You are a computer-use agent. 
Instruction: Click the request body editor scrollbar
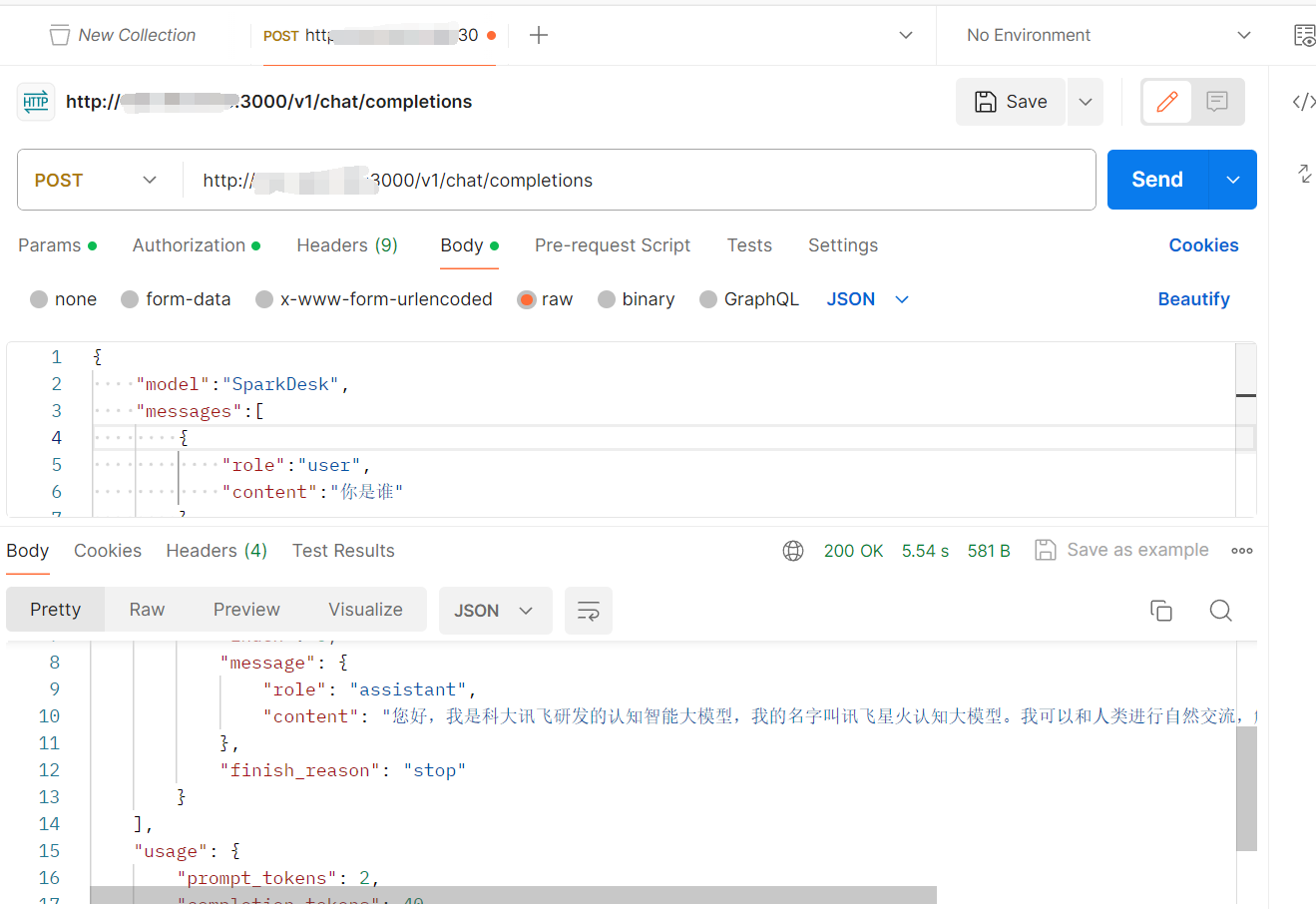(1245, 396)
